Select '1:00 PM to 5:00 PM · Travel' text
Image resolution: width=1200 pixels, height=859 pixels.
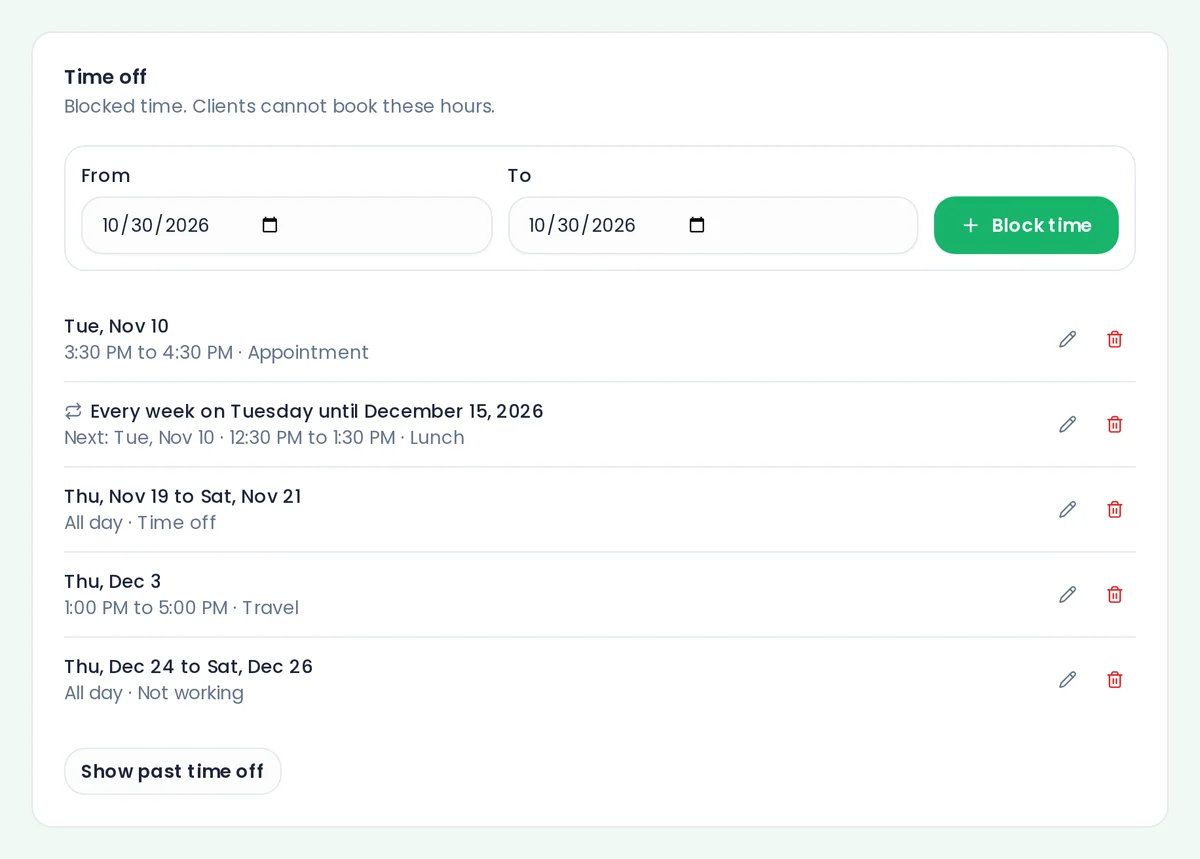[x=181, y=607]
